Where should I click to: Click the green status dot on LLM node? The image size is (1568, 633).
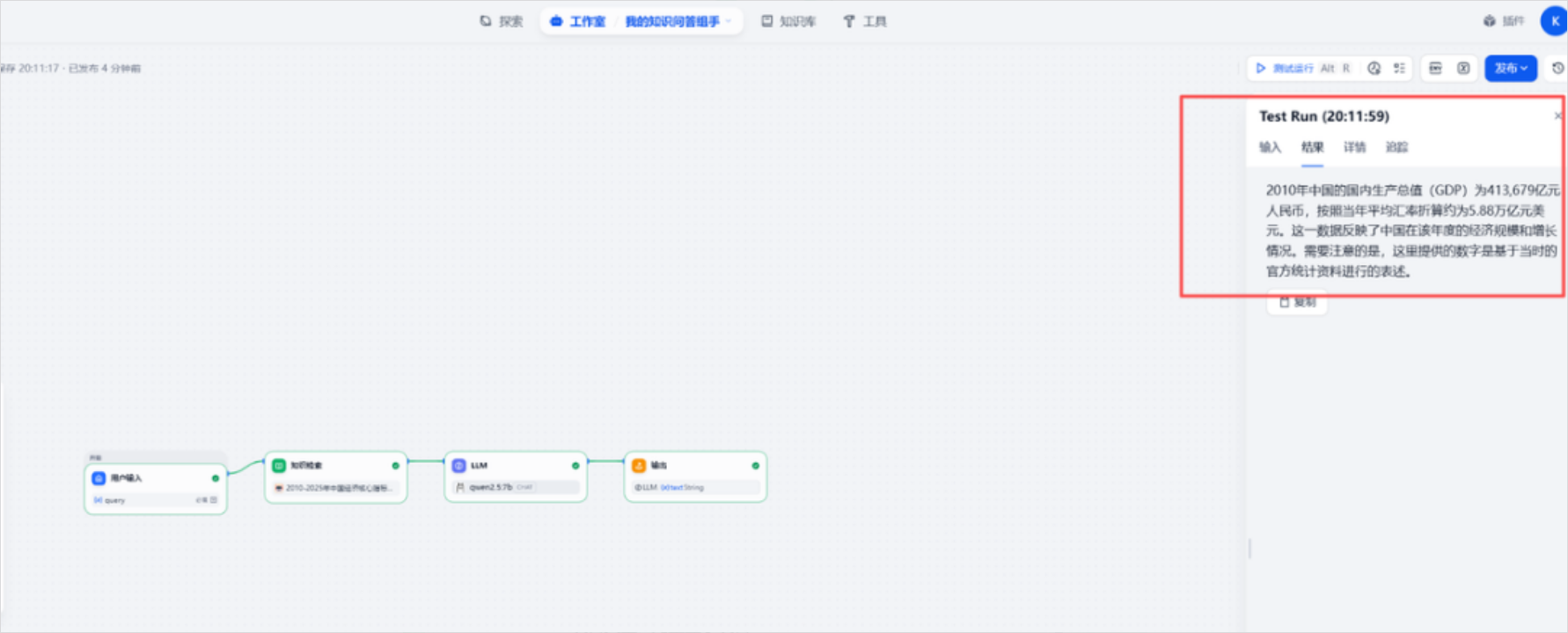[575, 466]
